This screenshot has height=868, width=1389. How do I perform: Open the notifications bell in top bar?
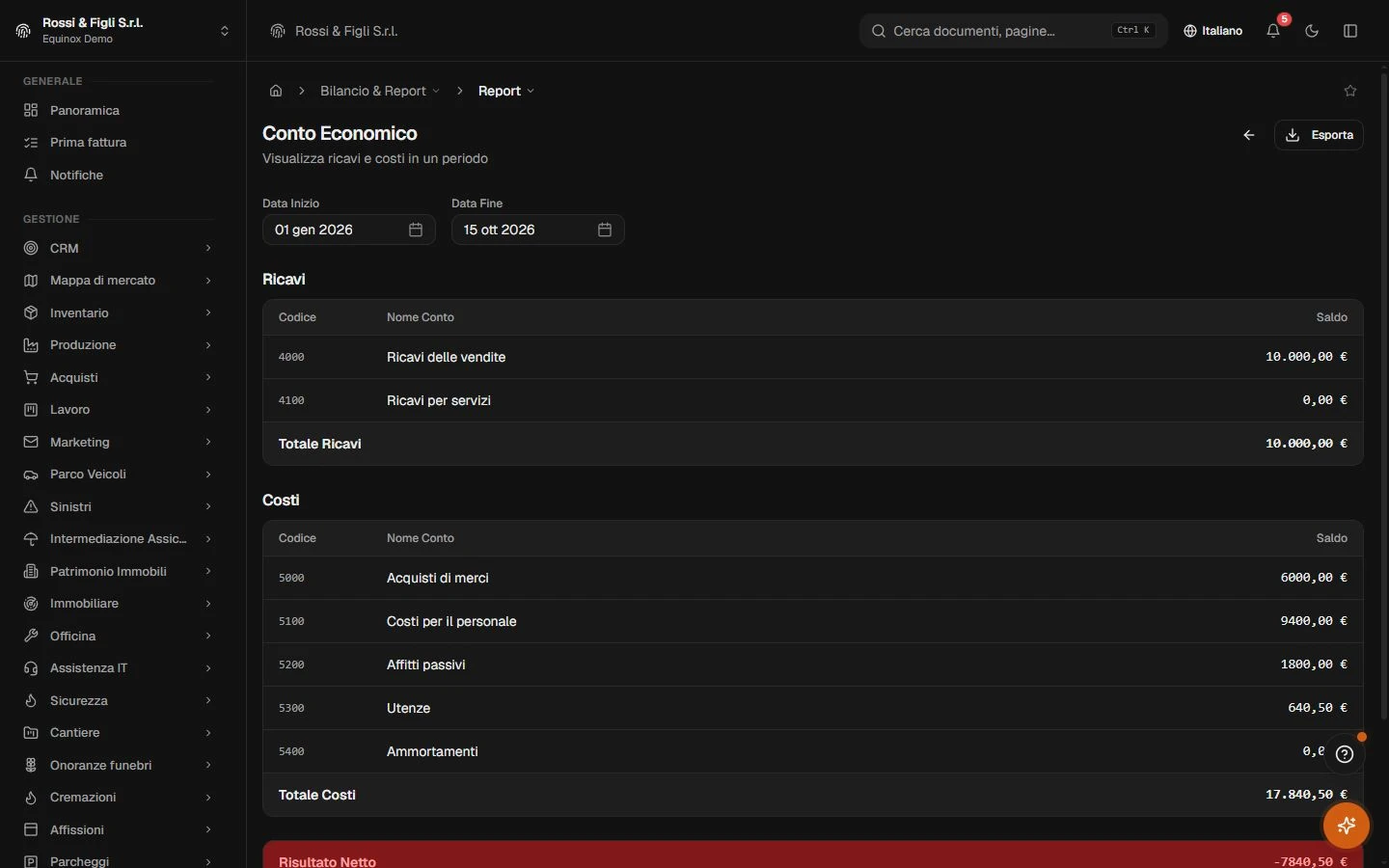coord(1273,31)
